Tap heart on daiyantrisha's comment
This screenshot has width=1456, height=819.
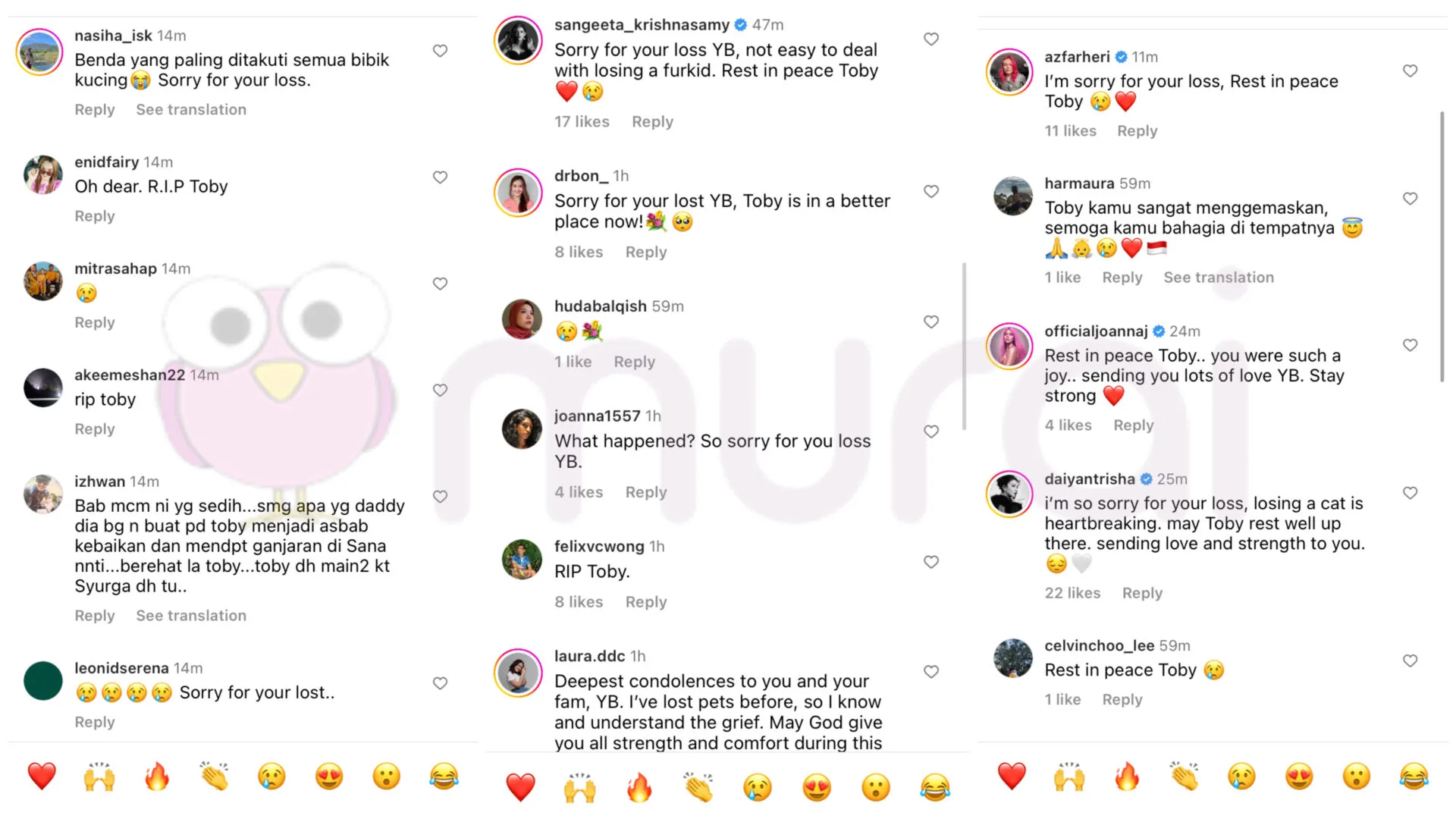click(1410, 493)
